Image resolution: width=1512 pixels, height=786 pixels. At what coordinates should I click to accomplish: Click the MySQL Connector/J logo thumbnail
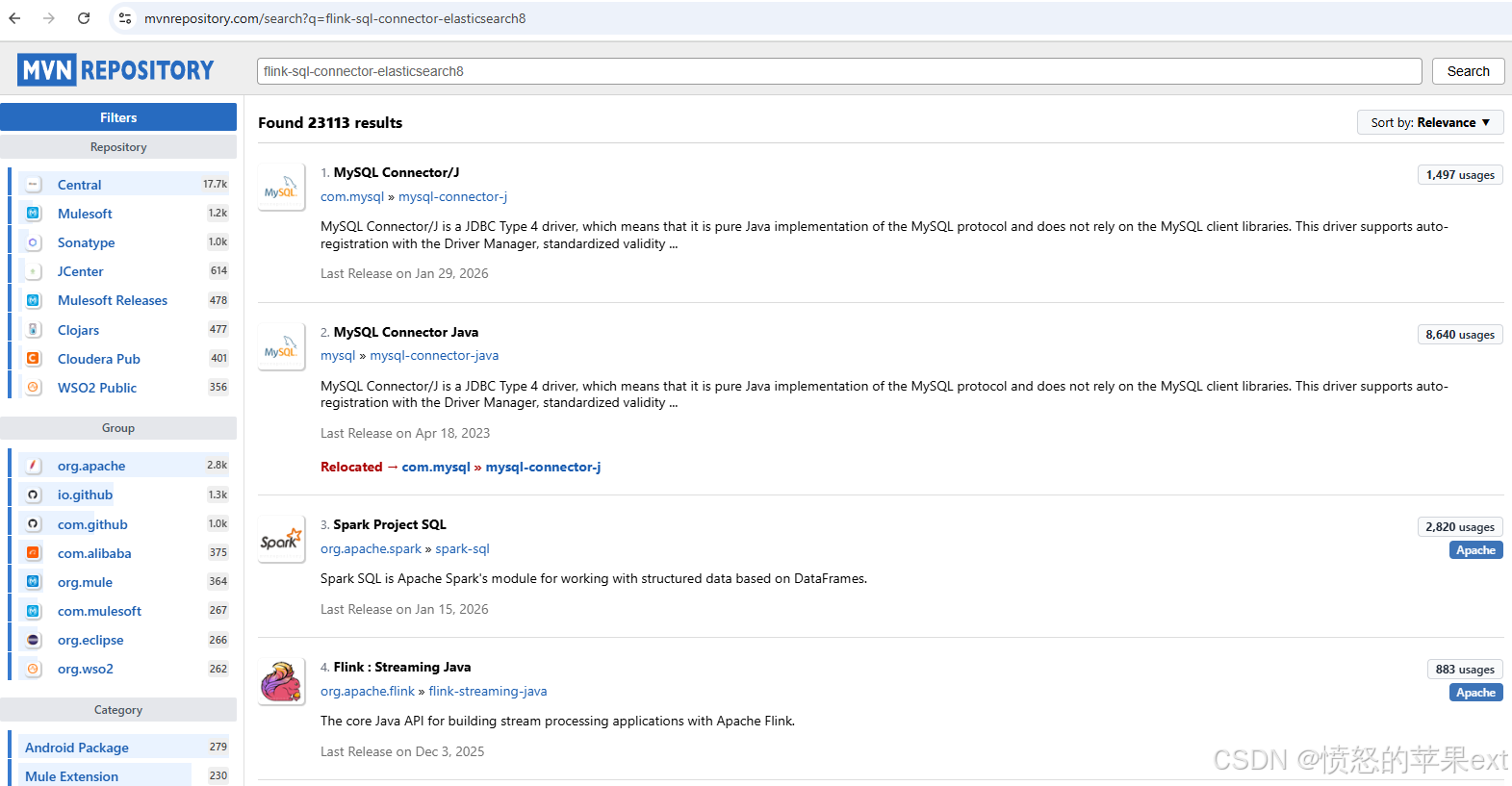click(281, 188)
